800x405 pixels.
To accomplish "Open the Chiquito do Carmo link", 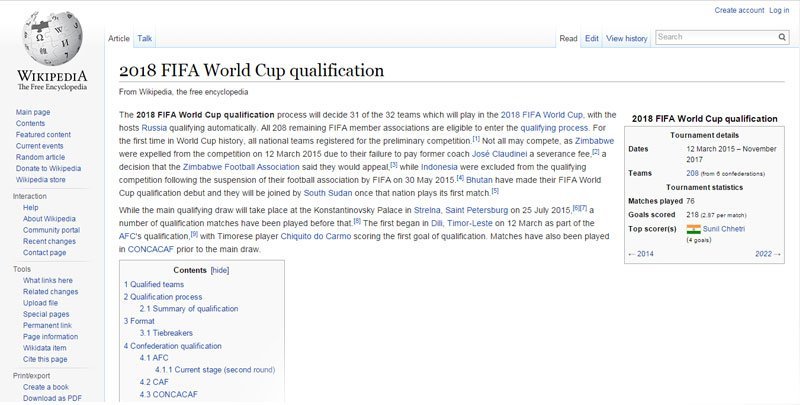I will [316, 237].
